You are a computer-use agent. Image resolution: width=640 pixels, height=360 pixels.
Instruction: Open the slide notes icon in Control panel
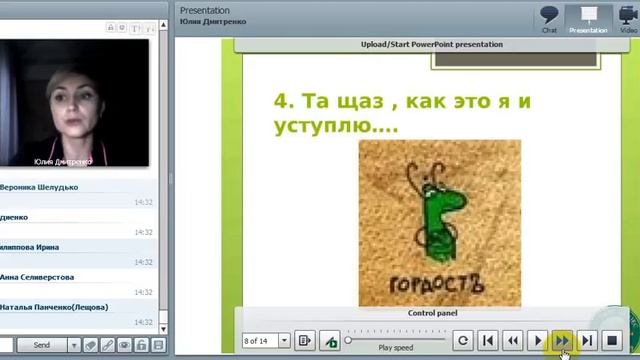pyautogui.click(x=304, y=340)
